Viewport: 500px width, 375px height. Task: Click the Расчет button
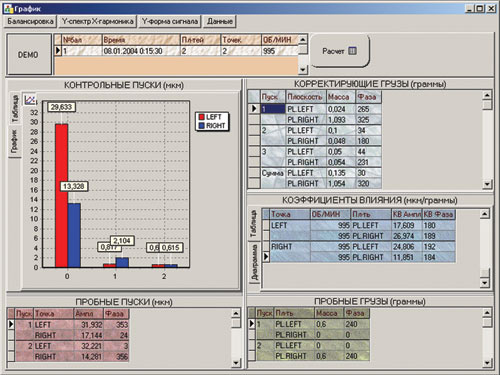[x=340, y=51]
